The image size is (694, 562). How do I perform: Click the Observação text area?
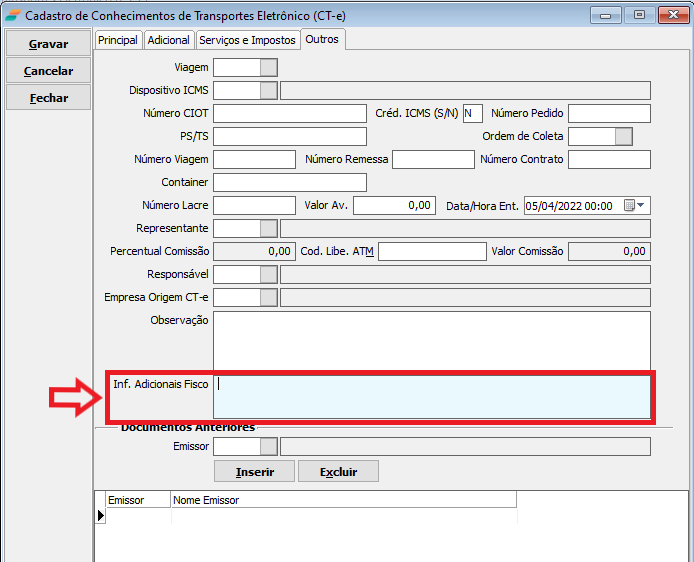click(432, 340)
